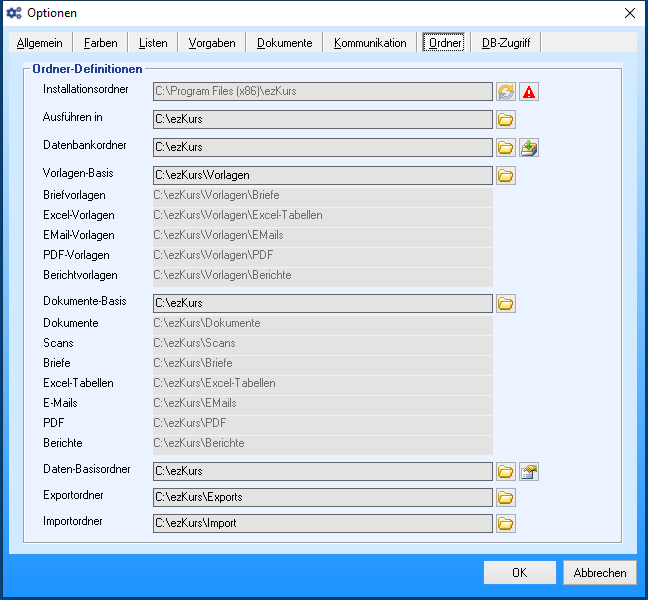Confirm settings with the OK button

click(x=519, y=573)
